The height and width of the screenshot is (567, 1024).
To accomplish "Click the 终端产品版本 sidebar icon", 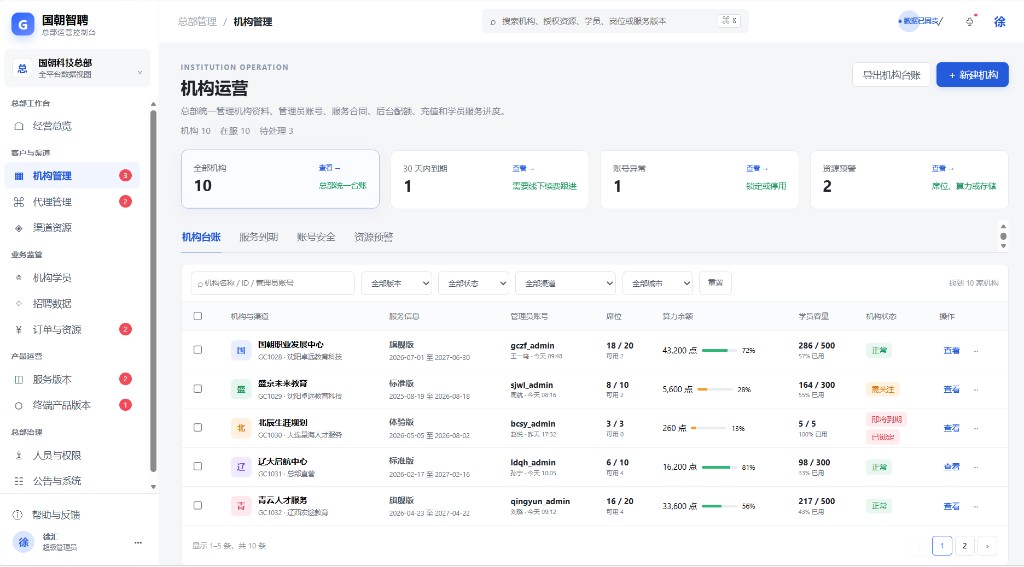I will point(19,406).
